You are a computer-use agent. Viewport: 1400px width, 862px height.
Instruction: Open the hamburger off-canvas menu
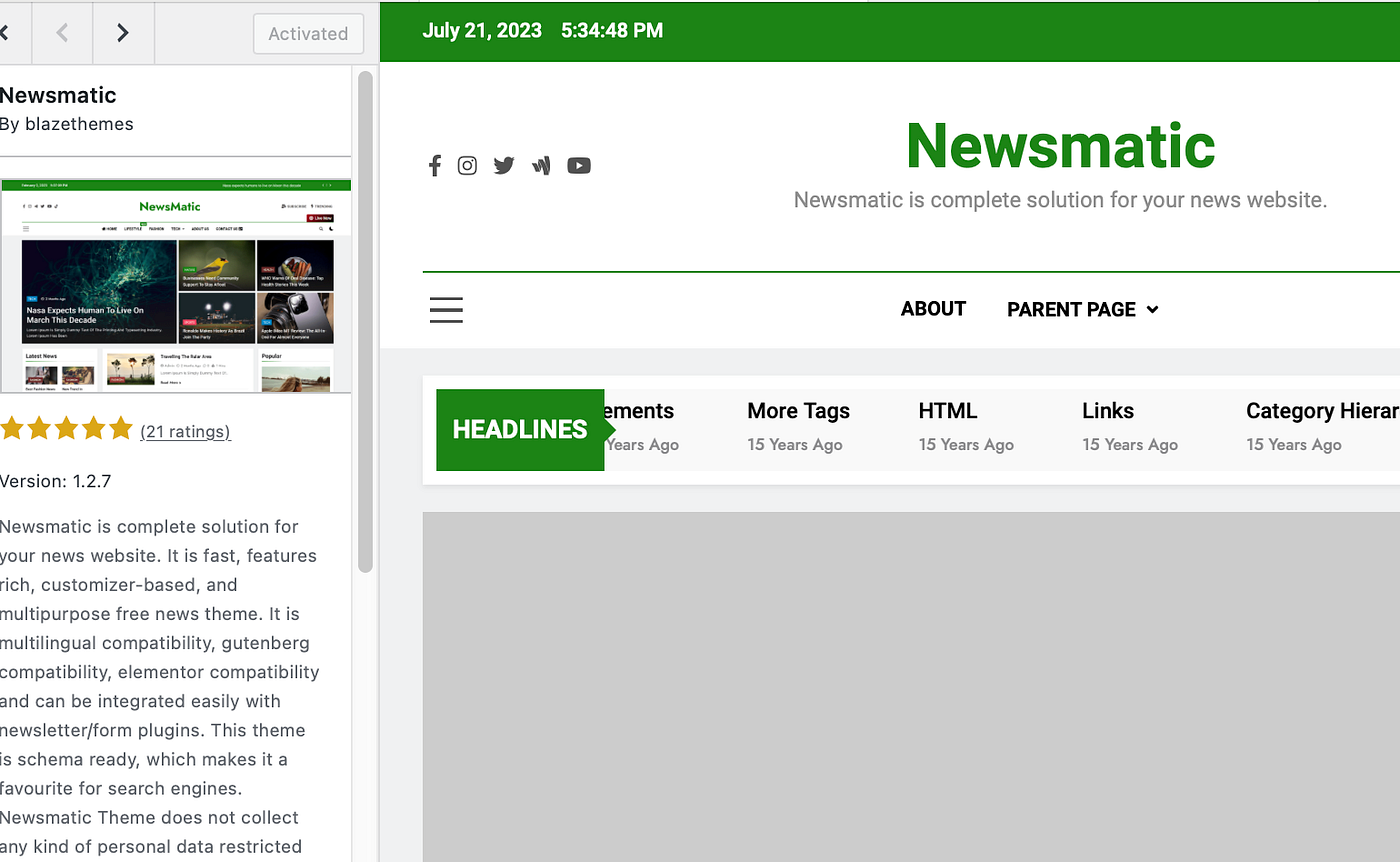pyautogui.click(x=446, y=310)
